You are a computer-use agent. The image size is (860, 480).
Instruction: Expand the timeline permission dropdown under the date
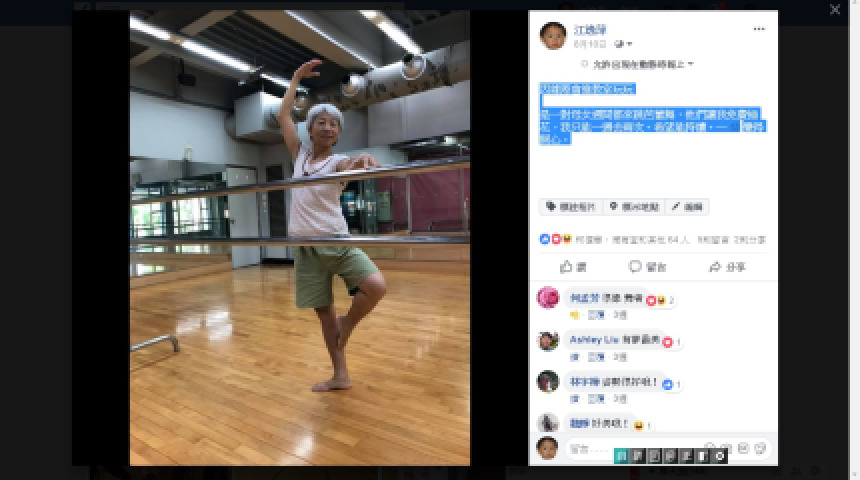coord(638,64)
